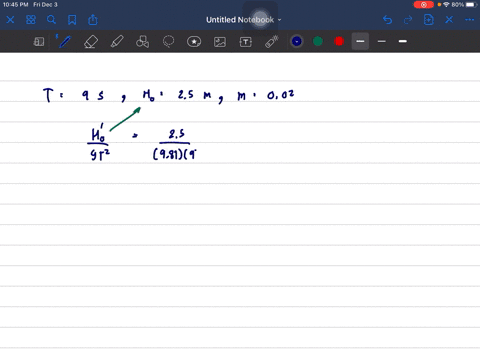Bookmark the current page
The image size is (480, 360).
pos(72,20)
